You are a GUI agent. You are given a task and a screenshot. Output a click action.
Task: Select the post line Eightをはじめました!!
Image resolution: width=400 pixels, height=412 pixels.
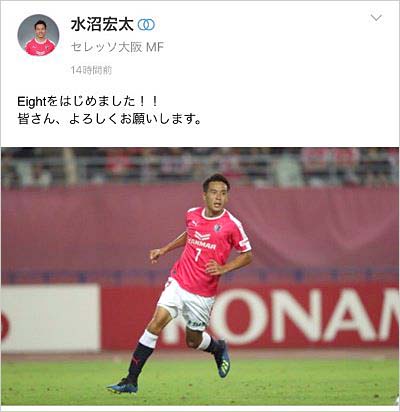[x=88, y=101]
